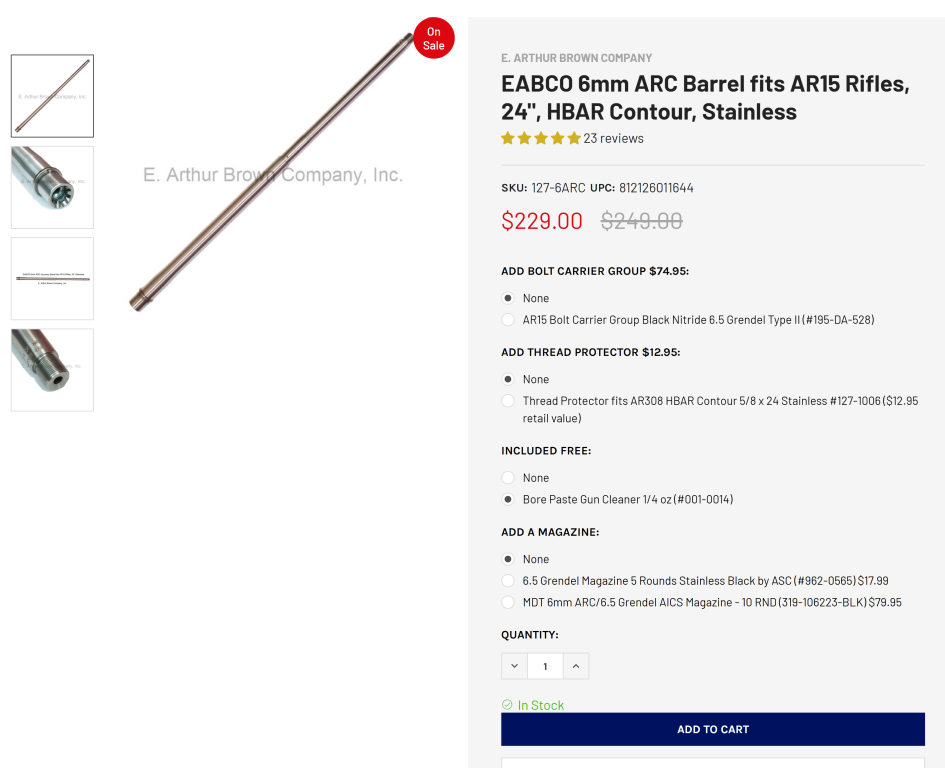This screenshot has width=945, height=768.
Task: View the barrel chamber end thumbnail
Action: tap(52, 187)
